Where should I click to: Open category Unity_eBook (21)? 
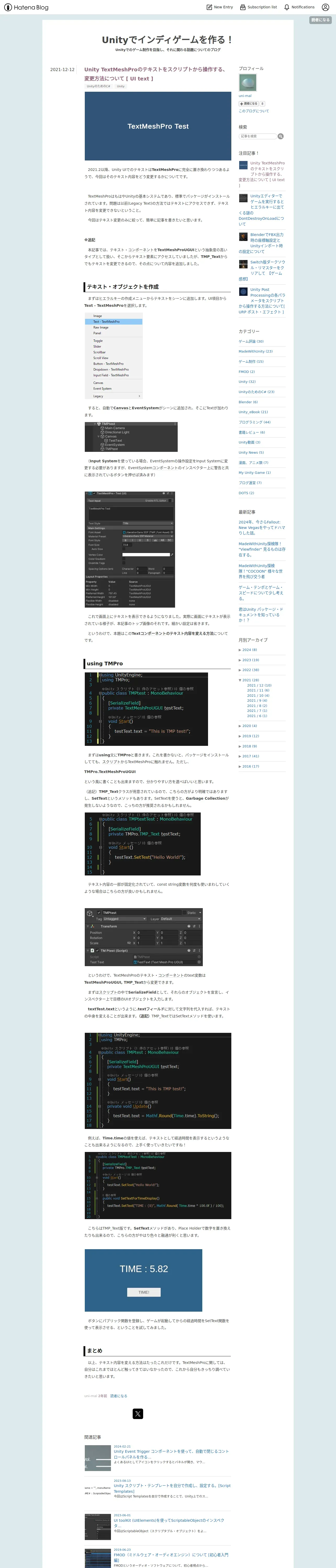(253, 412)
